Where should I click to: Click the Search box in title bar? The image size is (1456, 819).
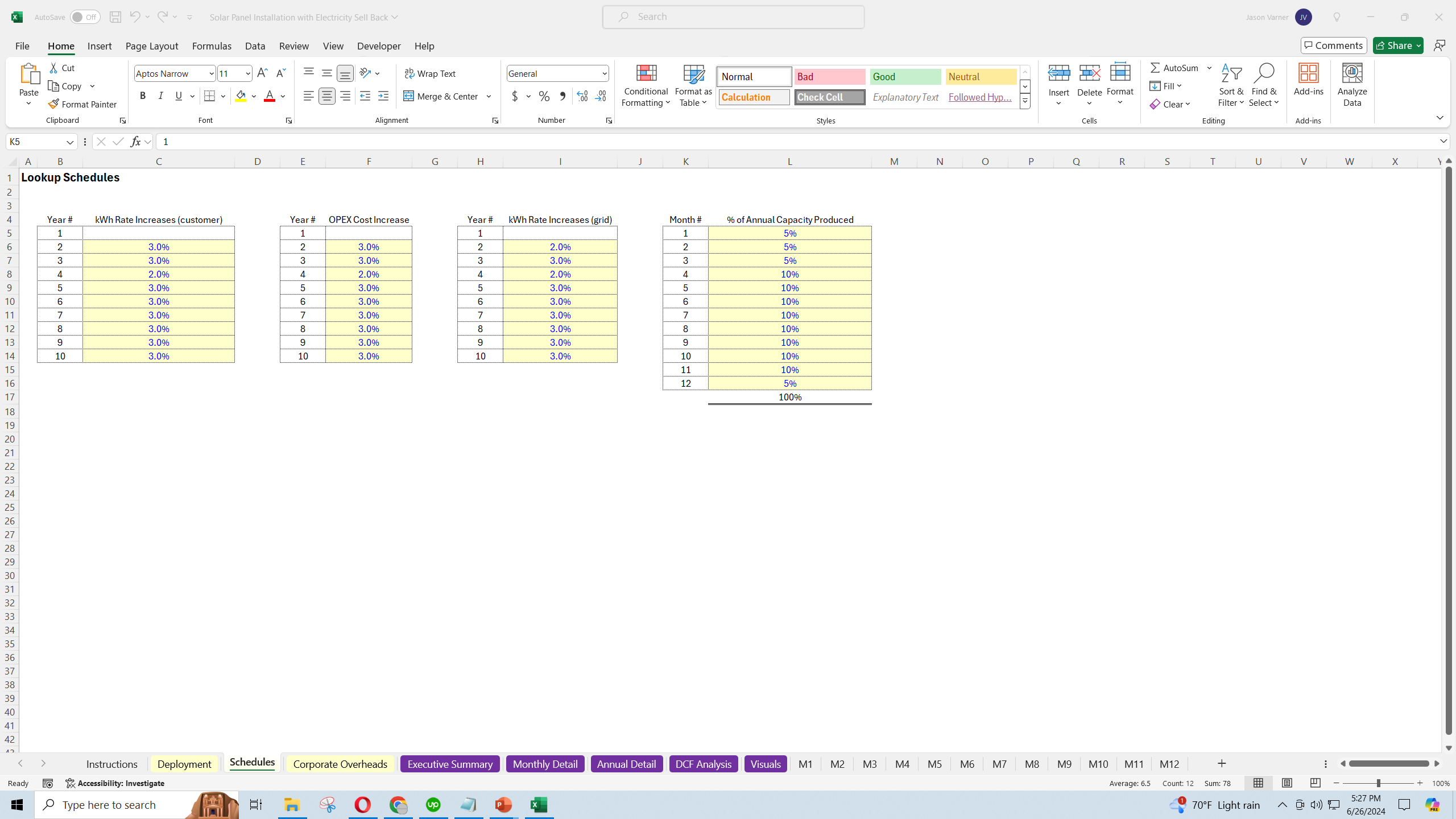click(x=733, y=17)
